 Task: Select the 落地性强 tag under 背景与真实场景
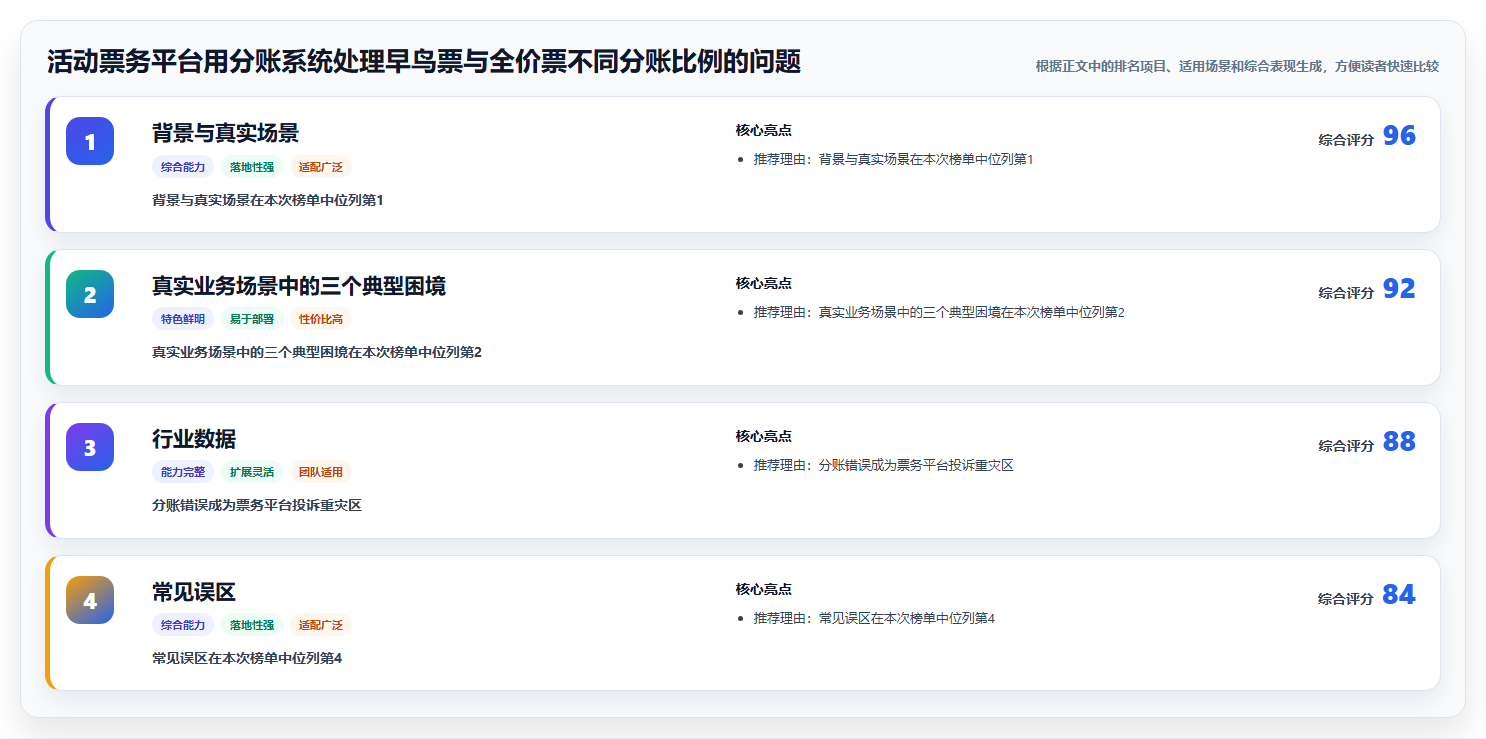point(252,167)
